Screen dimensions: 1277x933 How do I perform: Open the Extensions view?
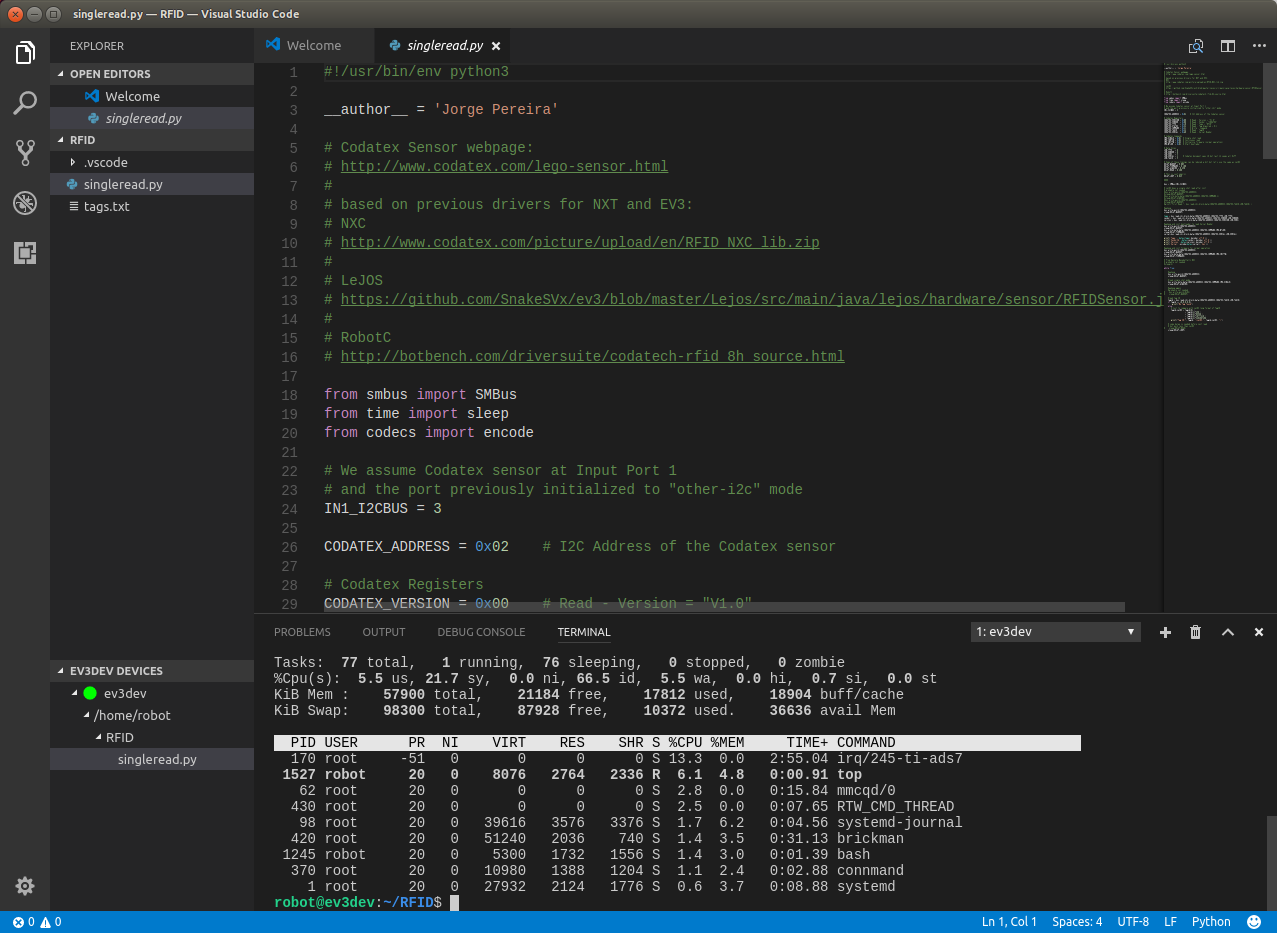(25, 253)
